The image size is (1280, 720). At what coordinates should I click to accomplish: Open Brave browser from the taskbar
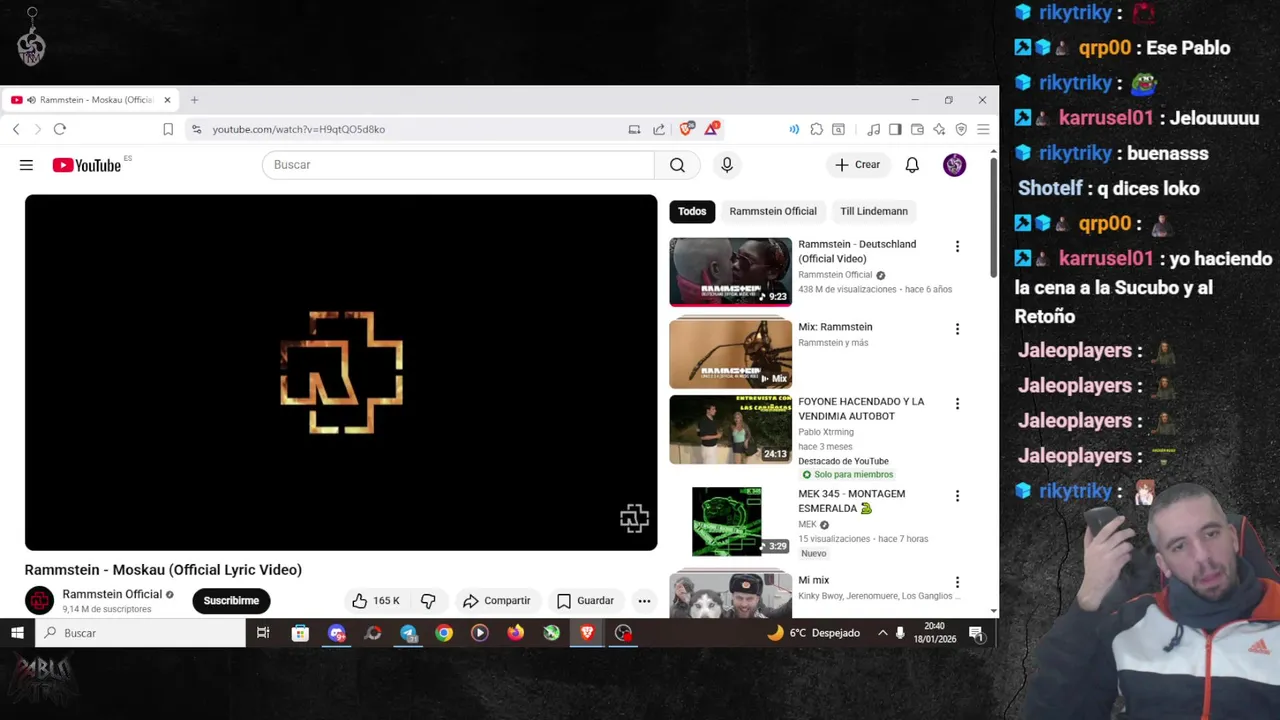(587, 633)
